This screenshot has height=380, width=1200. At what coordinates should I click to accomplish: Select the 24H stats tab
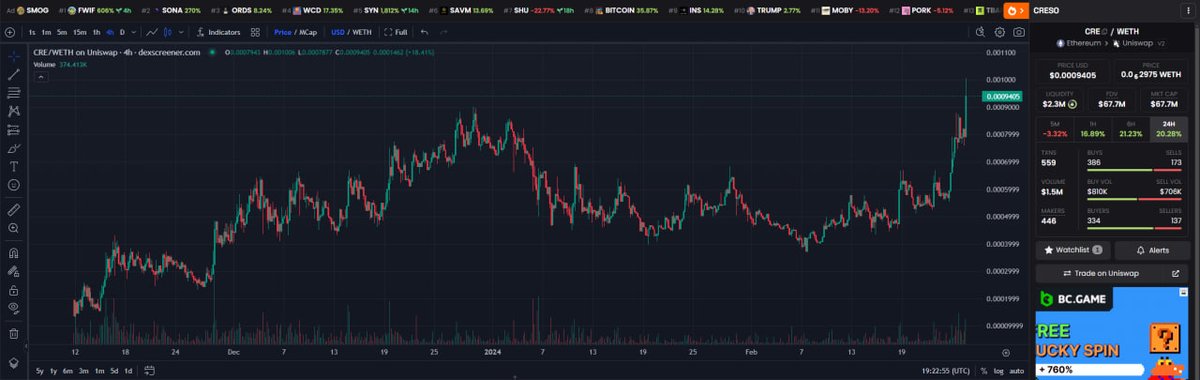[x=1169, y=129]
